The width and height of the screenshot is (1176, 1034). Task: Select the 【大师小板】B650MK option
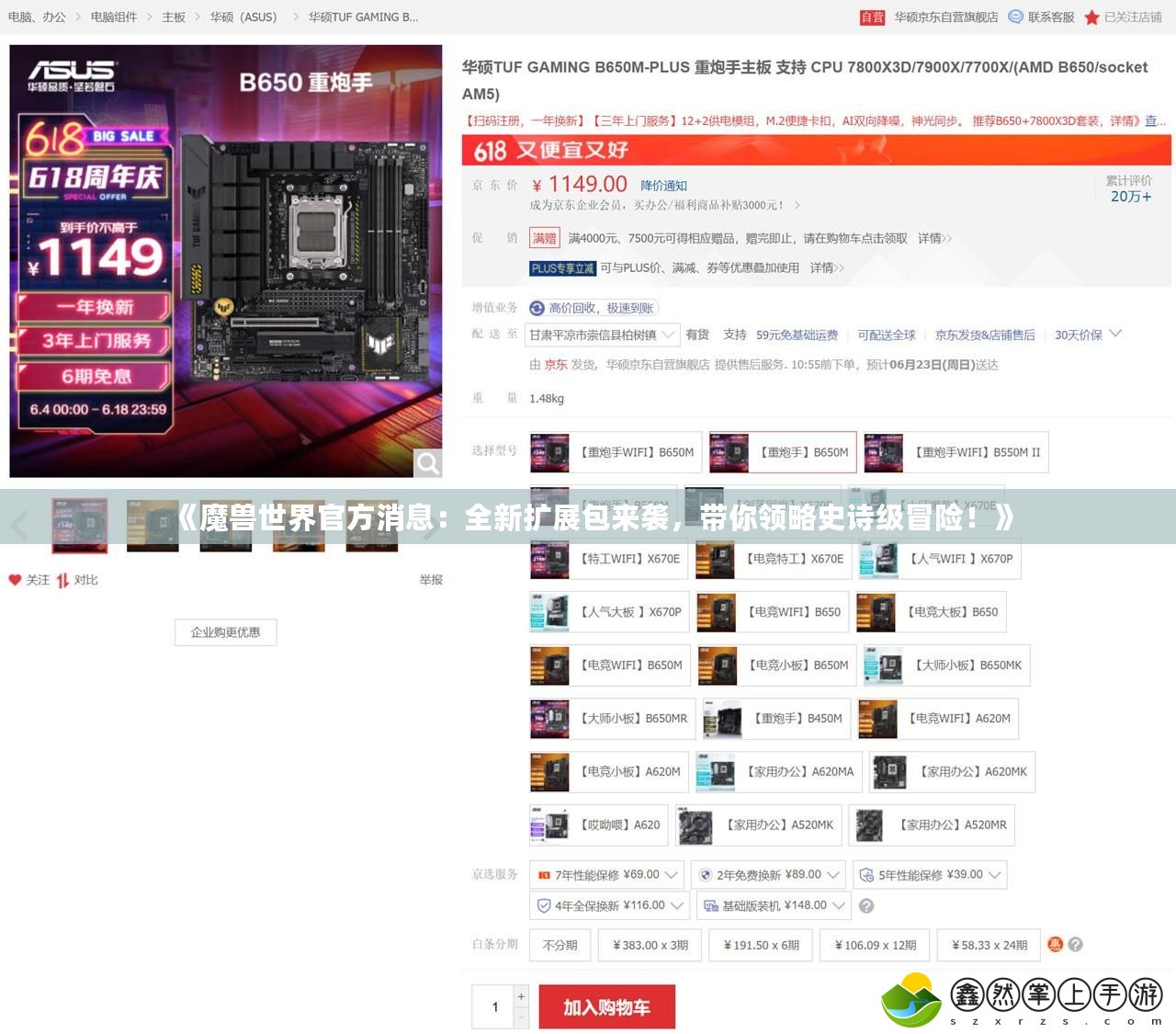pos(946,665)
